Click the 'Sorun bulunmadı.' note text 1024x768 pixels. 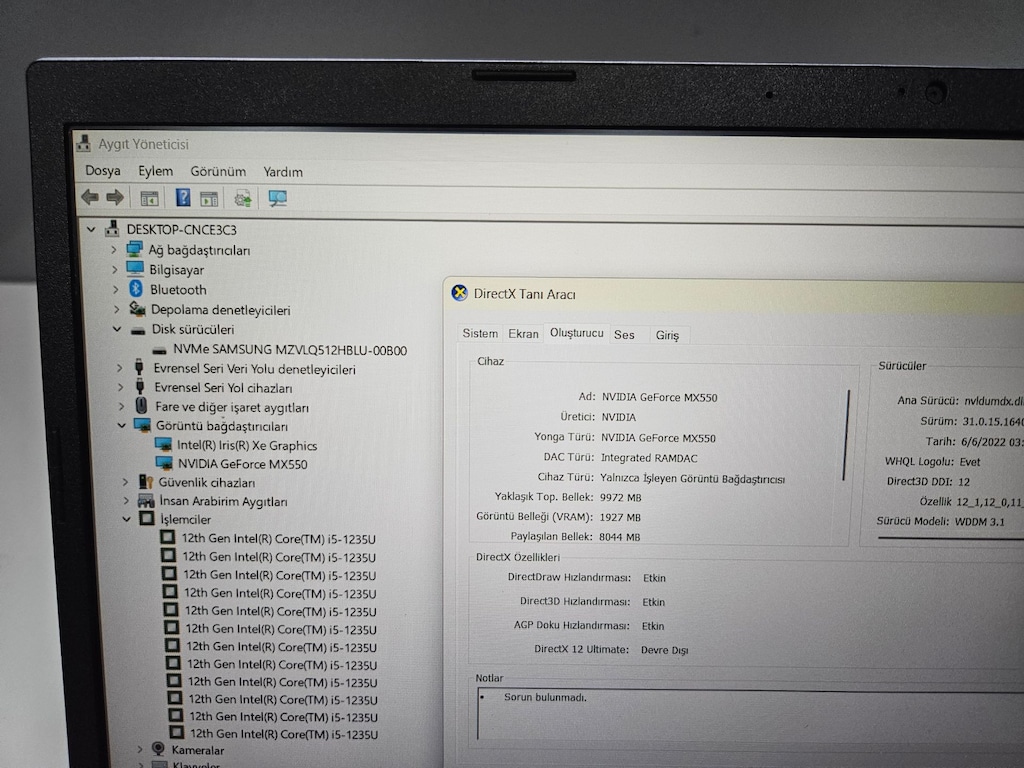(545, 697)
